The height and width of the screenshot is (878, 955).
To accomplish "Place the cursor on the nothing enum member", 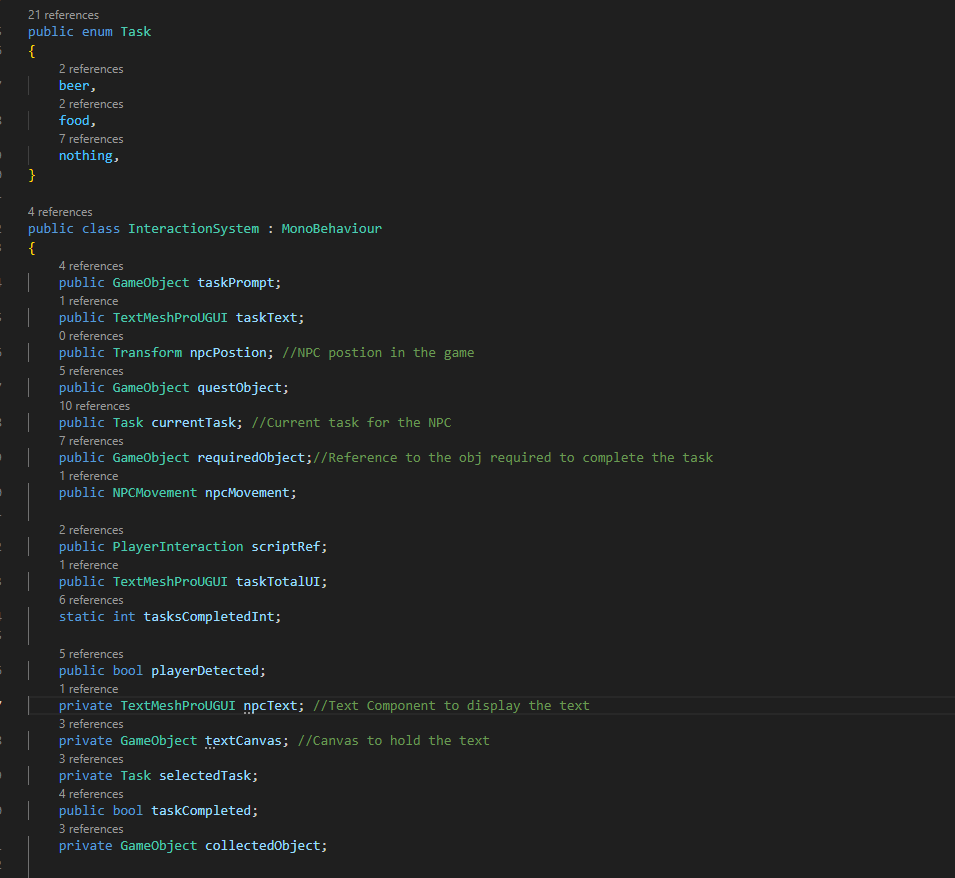I will coord(86,156).
